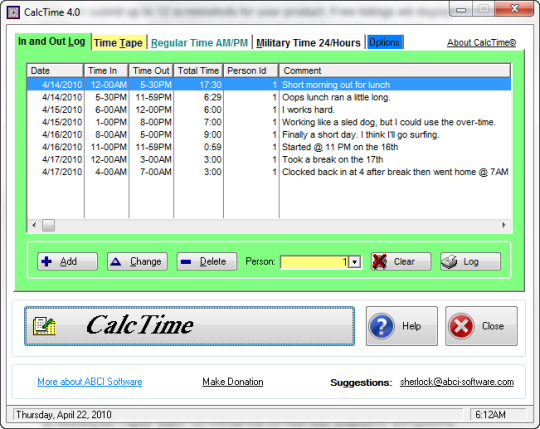Select row 'Short morning out for lunch'
This screenshot has width=540, height=429.
(x=269, y=85)
